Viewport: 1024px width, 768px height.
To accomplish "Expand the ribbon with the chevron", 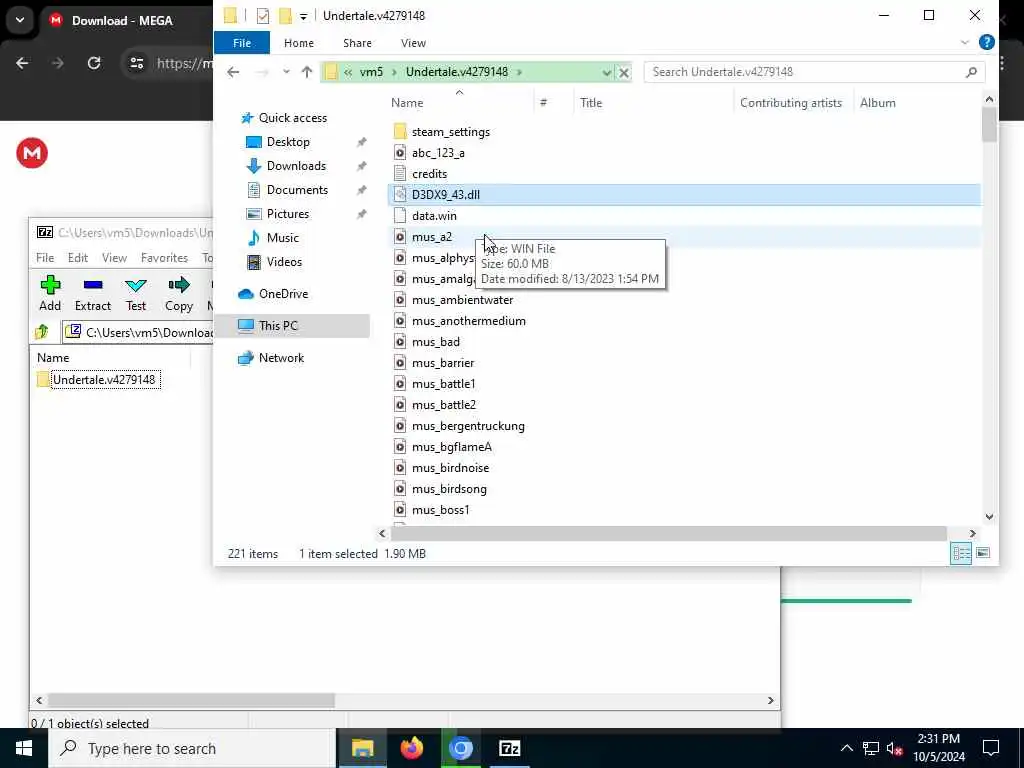I will pos(965,42).
